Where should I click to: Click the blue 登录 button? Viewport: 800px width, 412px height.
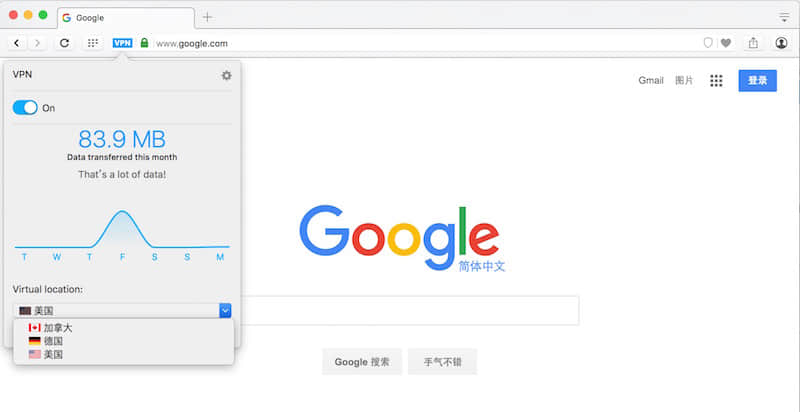point(757,81)
